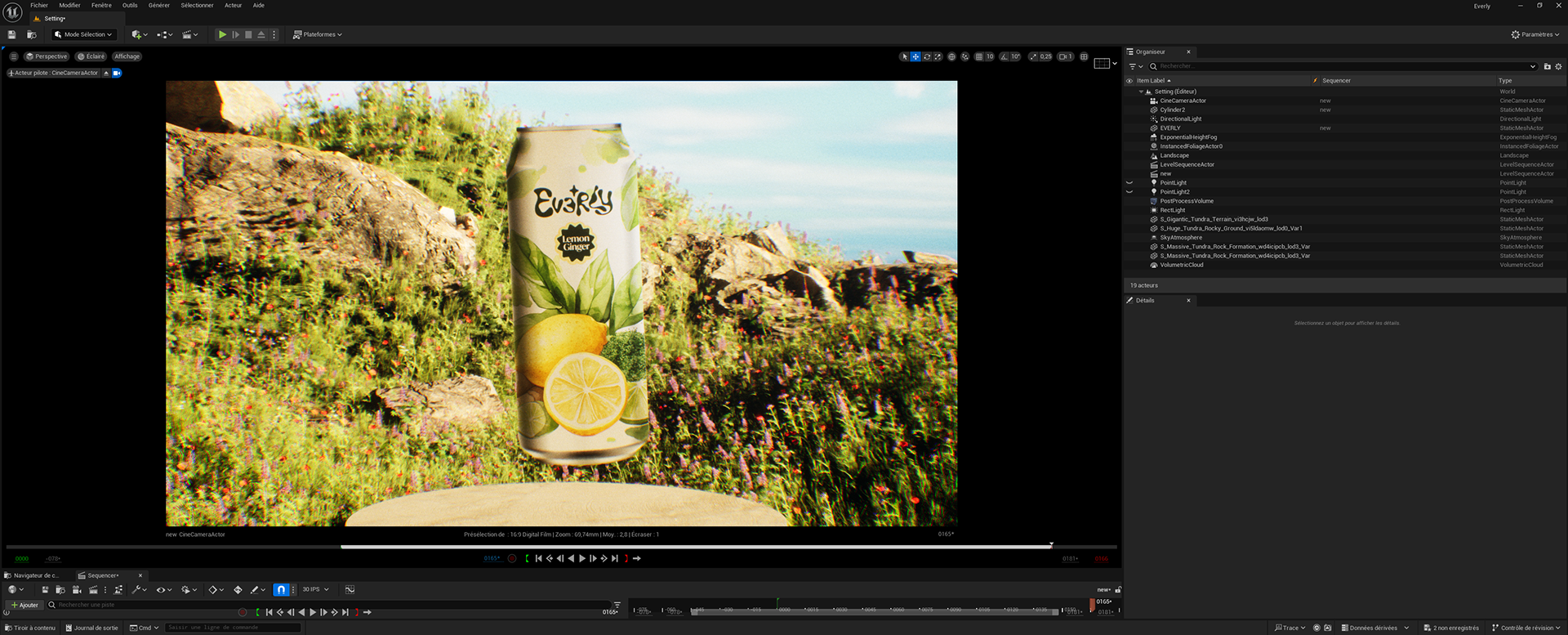1568x635 pixels.
Task: Toggle the blue camera view button
Action: point(117,73)
